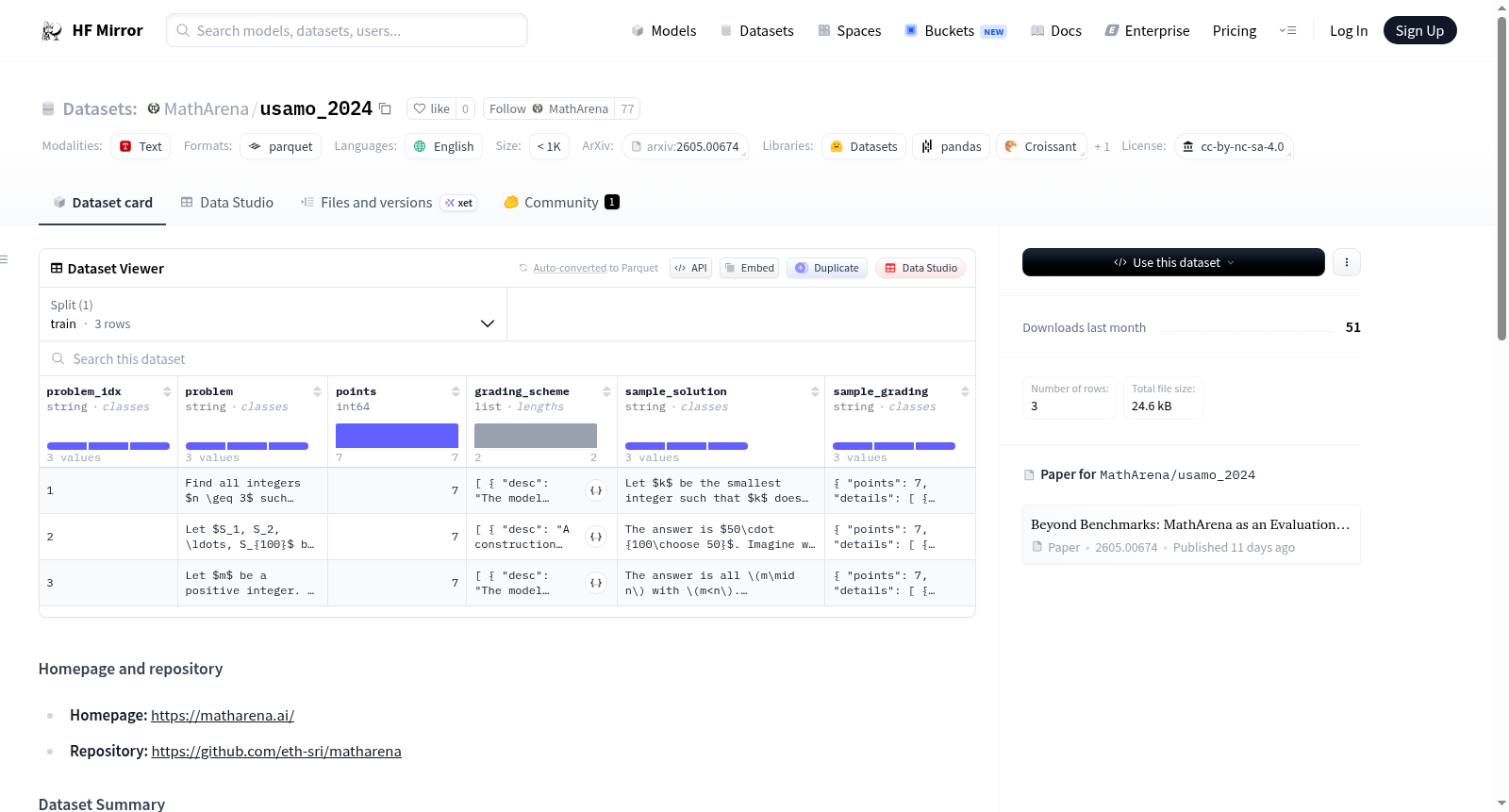The image size is (1509, 812).
Task: Sort the sample_grading column
Action: [965, 391]
